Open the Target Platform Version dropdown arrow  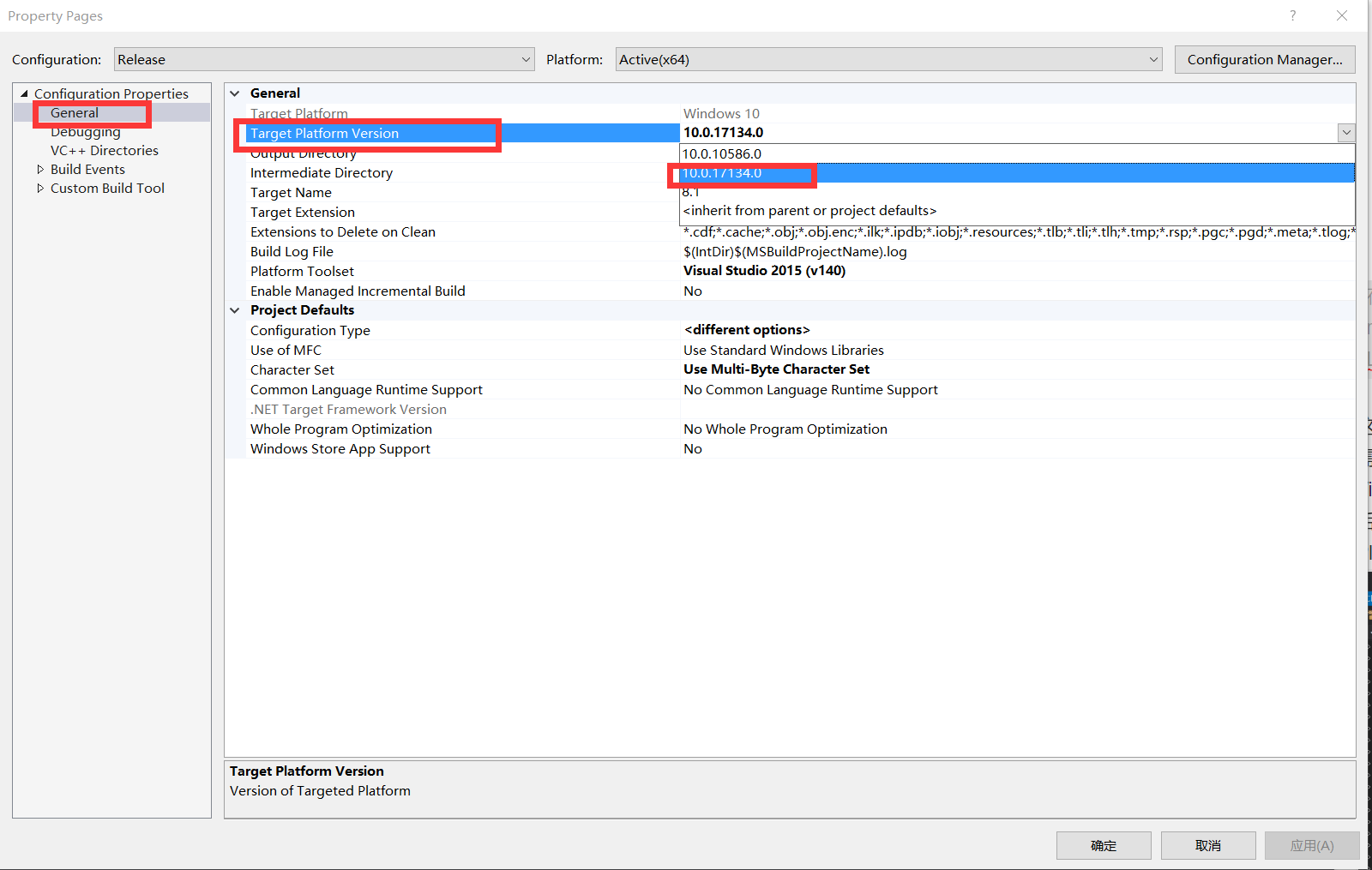[1346, 133]
